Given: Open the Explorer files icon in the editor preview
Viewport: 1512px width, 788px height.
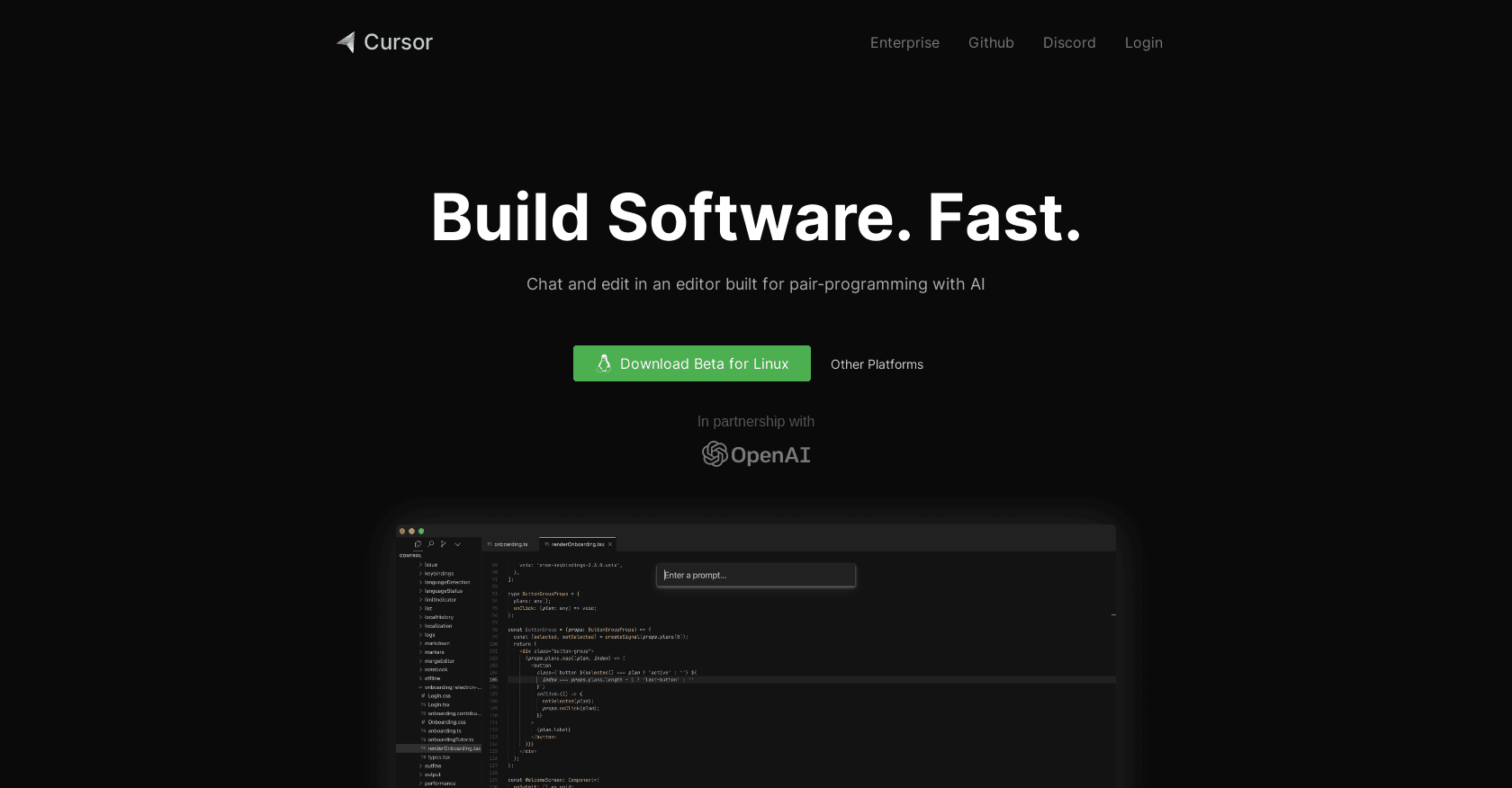Looking at the screenshot, I should coord(418,544).
